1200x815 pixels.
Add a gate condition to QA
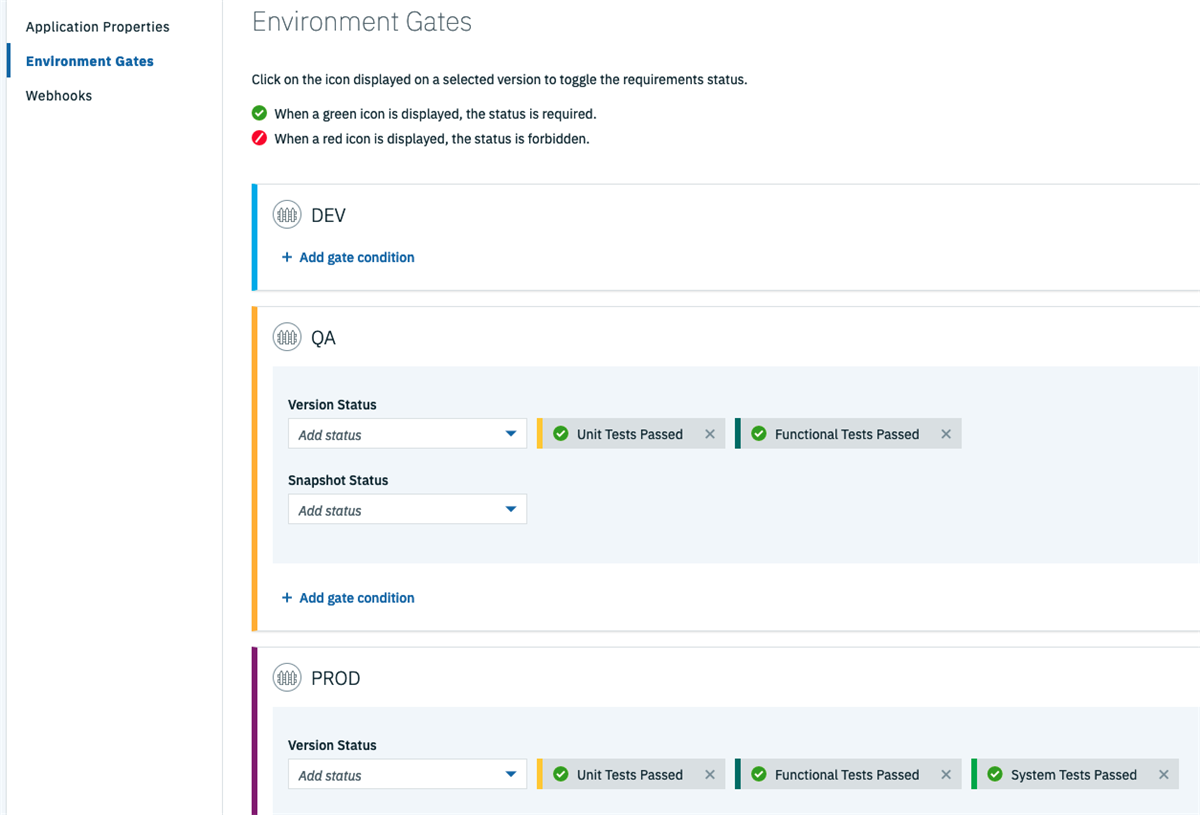coord(347,597)
